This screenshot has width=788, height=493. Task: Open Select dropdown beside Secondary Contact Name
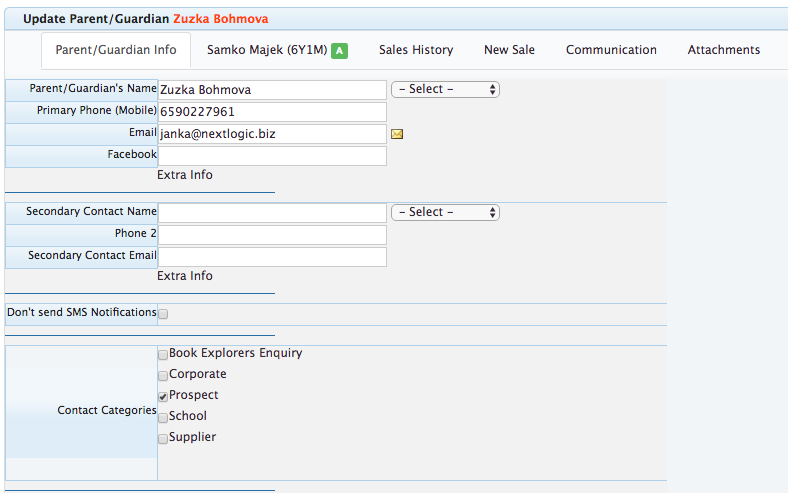click(x=445, y=213)
